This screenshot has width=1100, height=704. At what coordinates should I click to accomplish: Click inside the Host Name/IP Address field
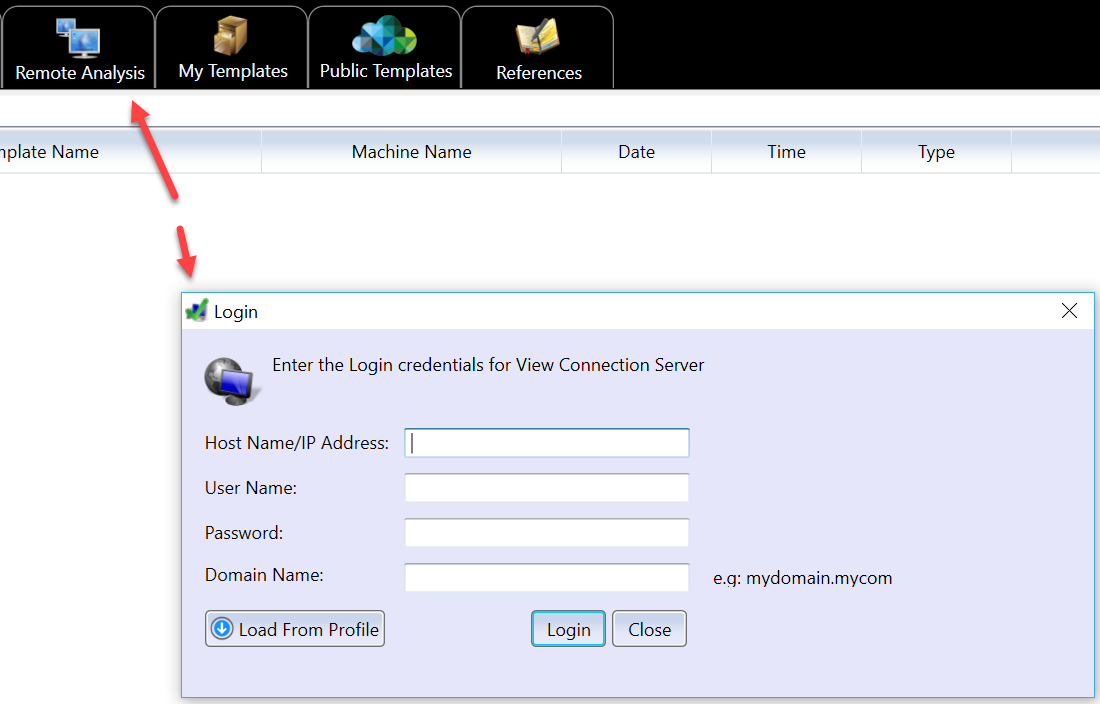tap(546, 442)
